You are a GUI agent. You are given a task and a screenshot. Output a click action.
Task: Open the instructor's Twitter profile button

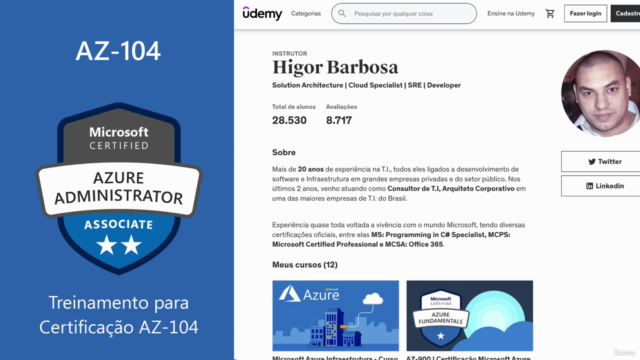tap(601, 162)
